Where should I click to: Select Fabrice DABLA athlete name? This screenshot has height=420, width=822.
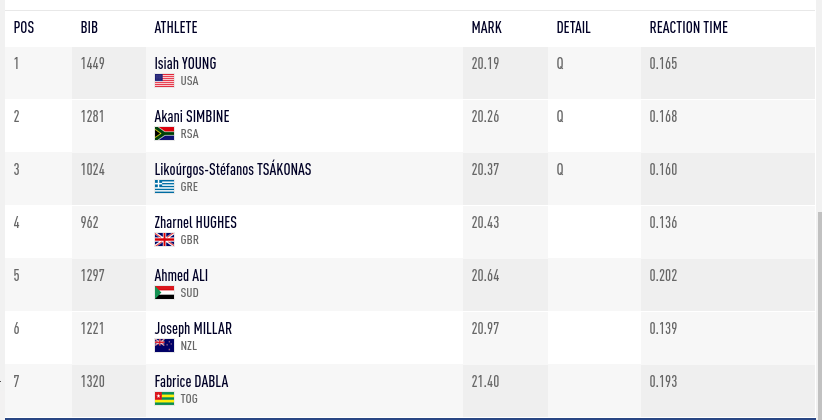pyautogui.click(x=191, y=381)
